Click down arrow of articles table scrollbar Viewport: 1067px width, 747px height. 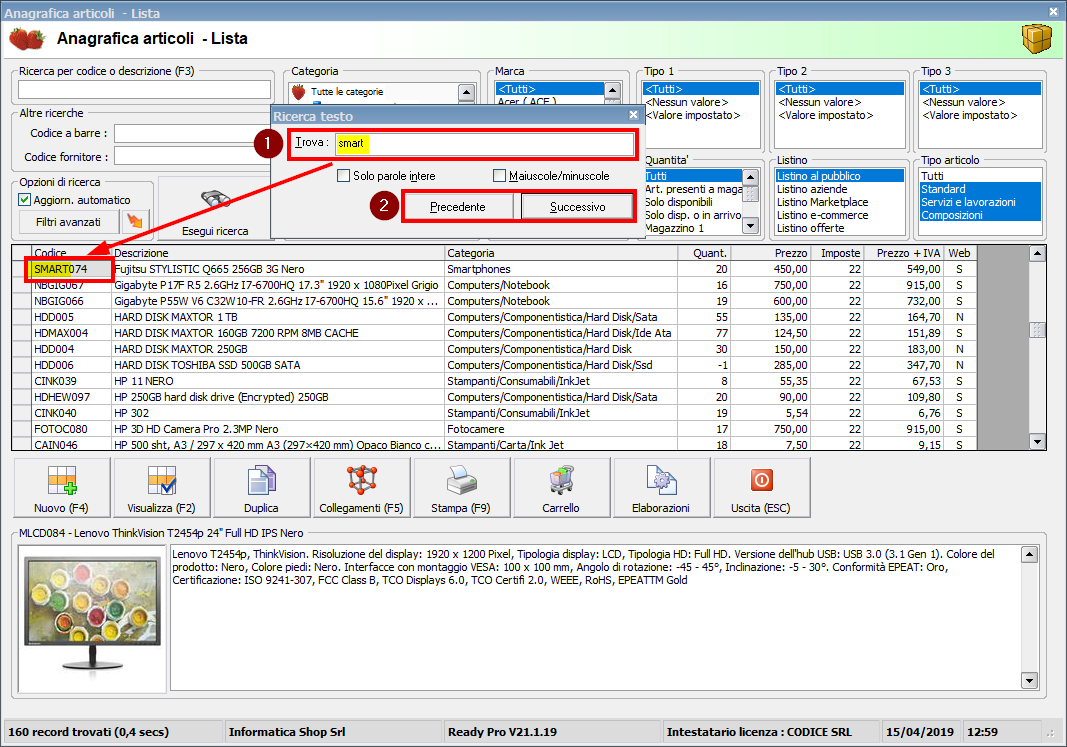coord(1037,442)
